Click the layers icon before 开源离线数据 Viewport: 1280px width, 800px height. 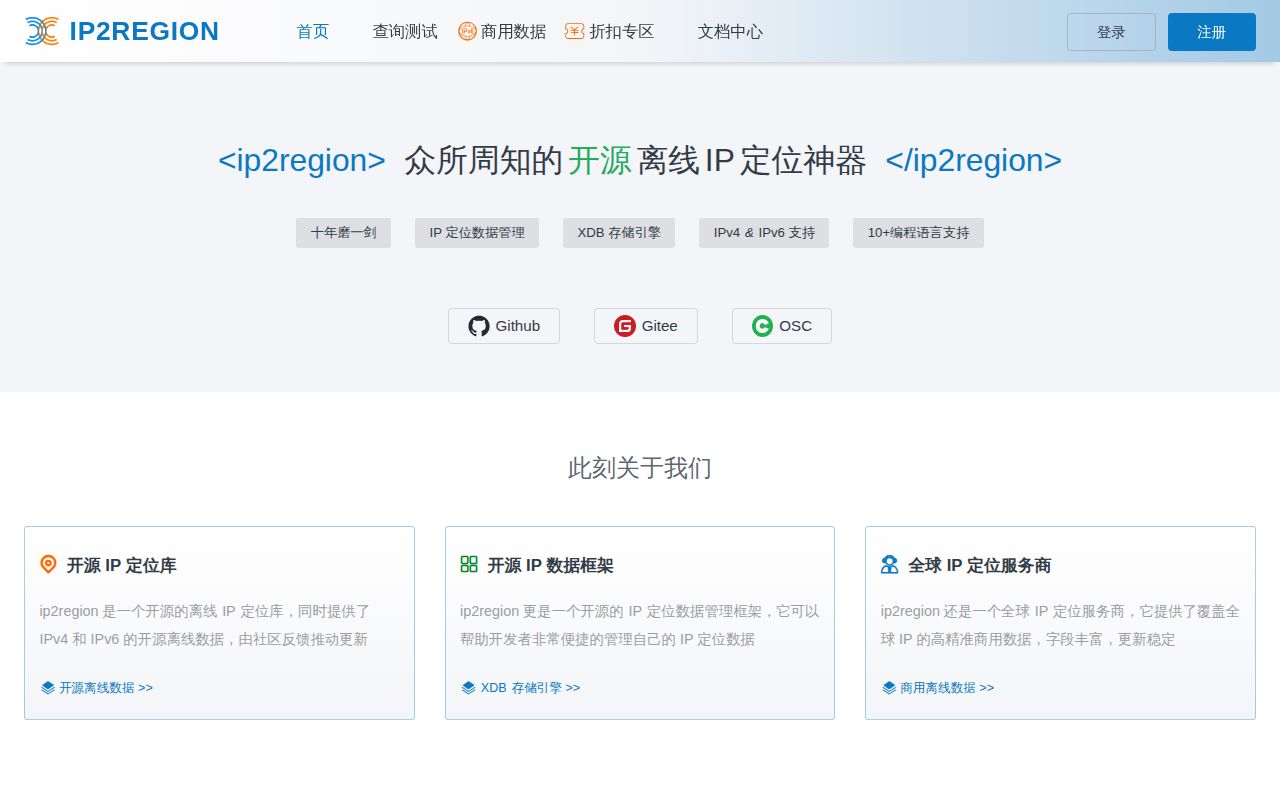click(47, 687)
